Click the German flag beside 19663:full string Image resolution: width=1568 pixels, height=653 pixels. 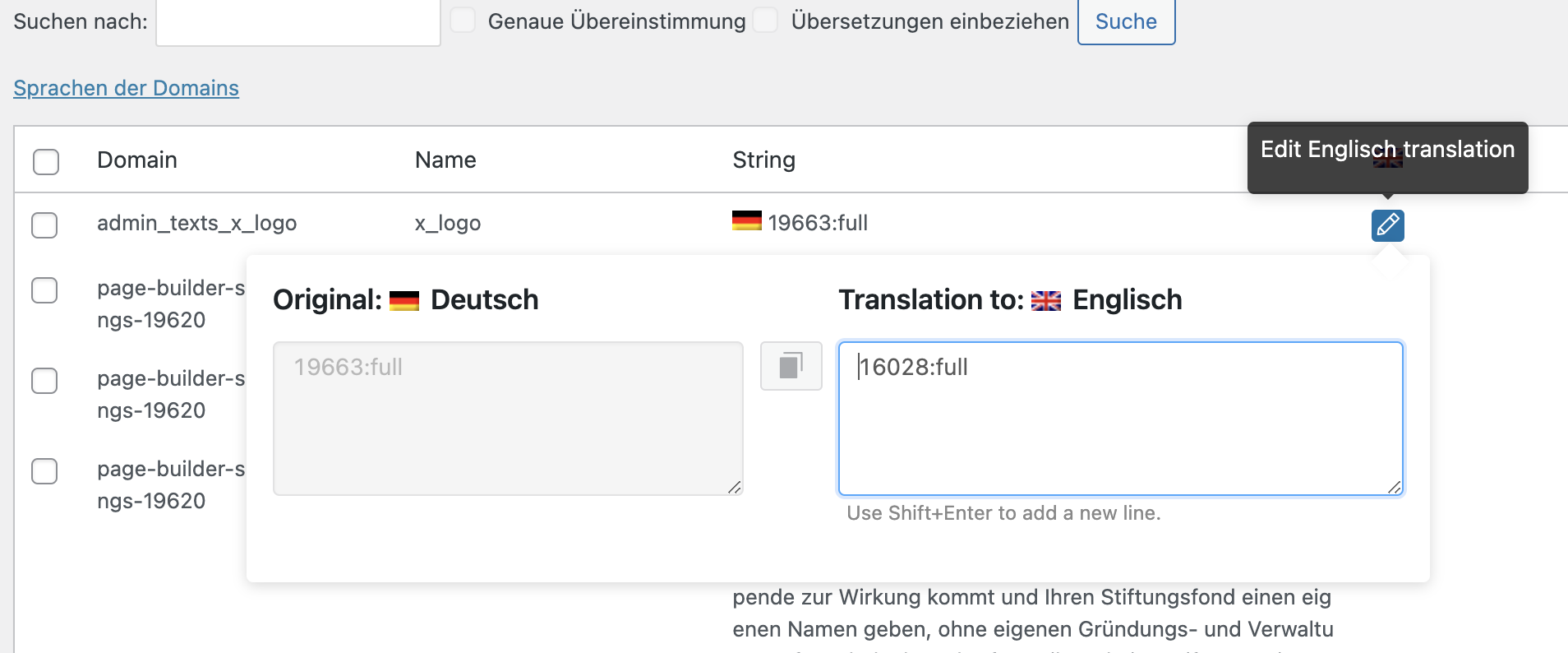click(x=746, y=221)
